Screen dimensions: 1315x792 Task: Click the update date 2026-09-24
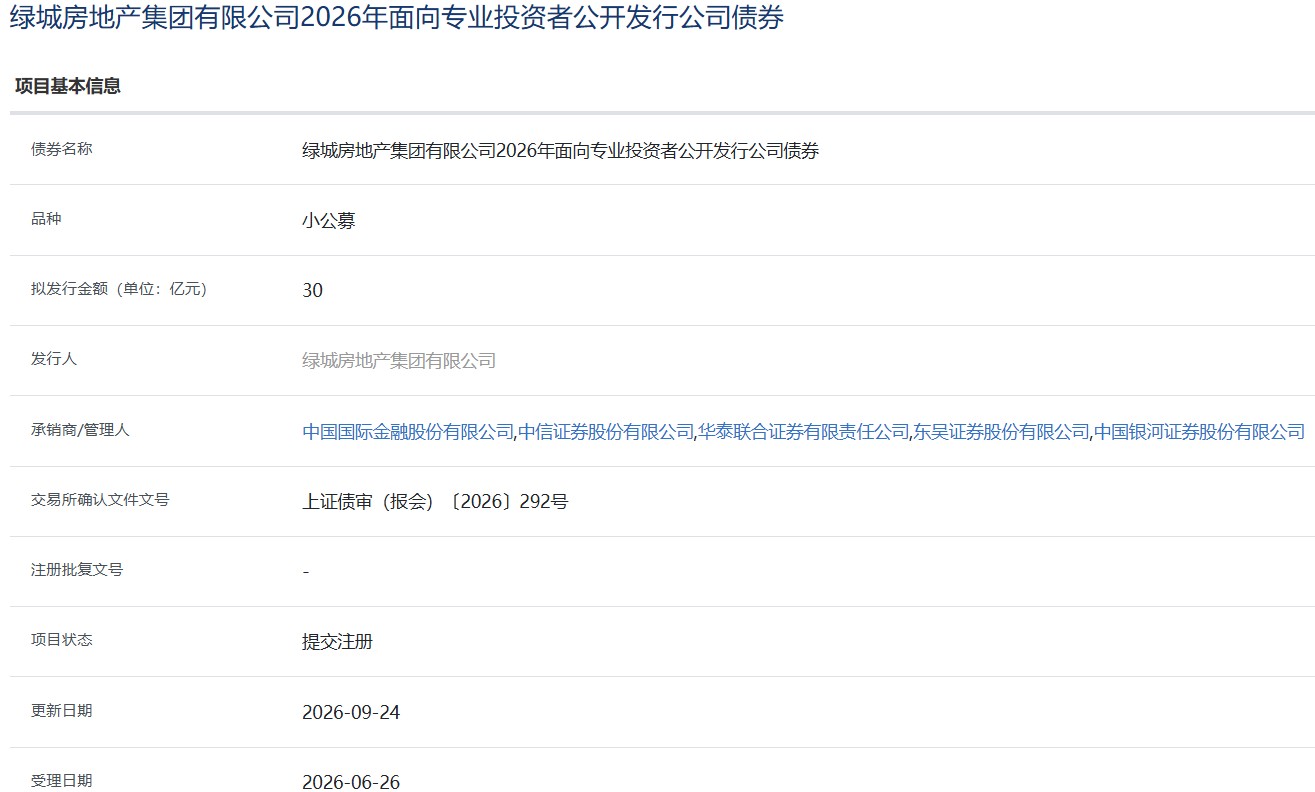[351, 713]
